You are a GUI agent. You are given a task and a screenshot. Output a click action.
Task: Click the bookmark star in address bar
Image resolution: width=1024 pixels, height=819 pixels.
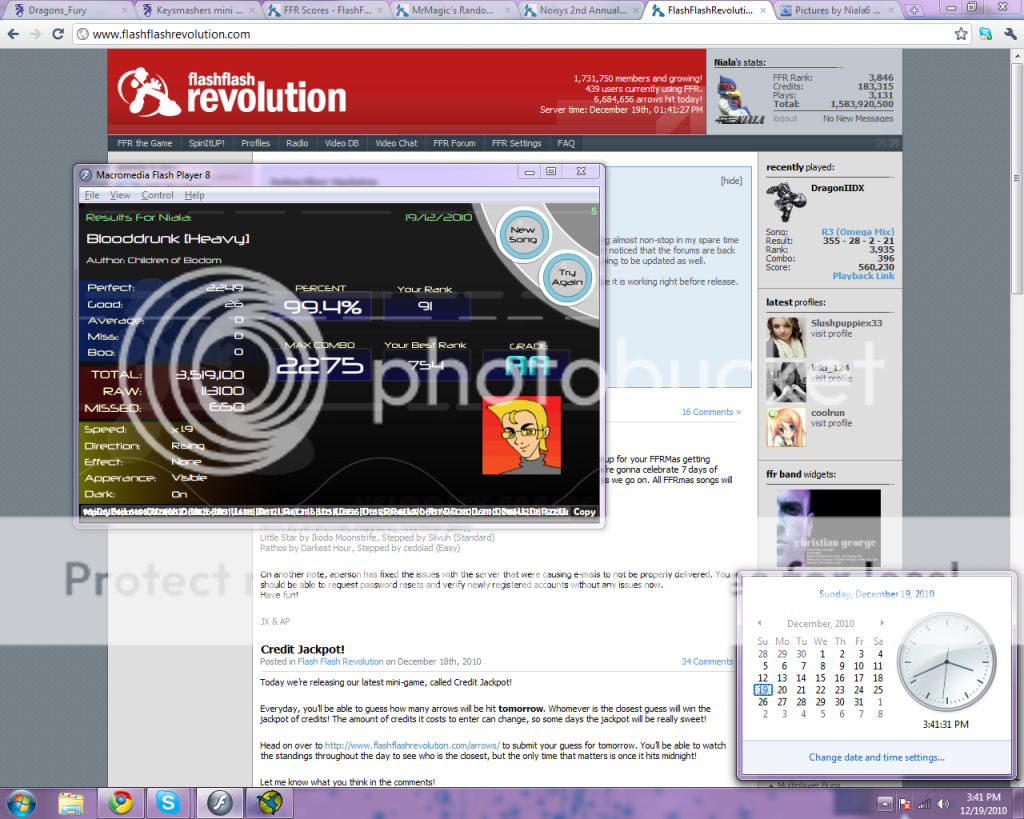[961, 34]
